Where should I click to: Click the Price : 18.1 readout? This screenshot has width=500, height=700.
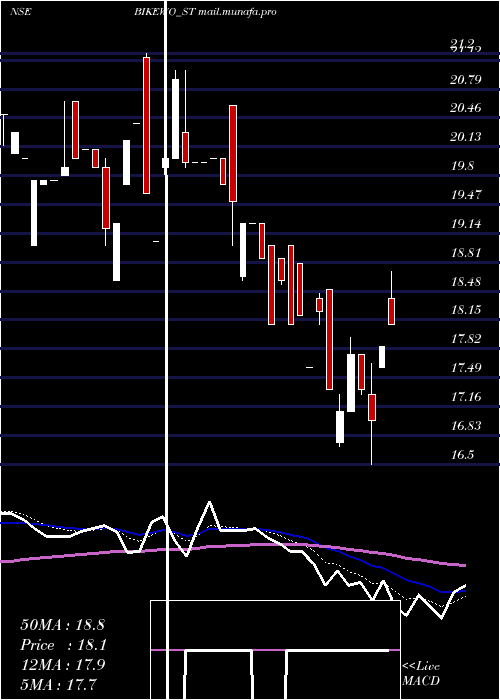pyautogui.click(x=62, y=645)
